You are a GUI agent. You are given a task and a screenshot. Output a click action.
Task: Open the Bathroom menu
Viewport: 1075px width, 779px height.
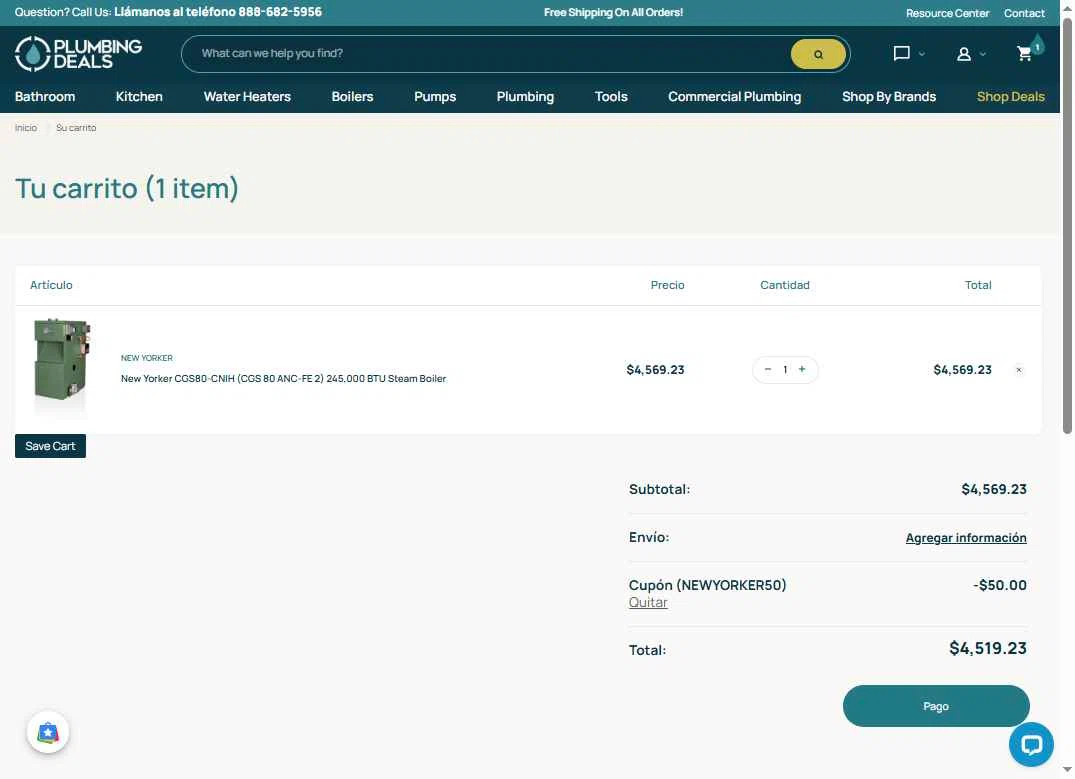[45, 97]
